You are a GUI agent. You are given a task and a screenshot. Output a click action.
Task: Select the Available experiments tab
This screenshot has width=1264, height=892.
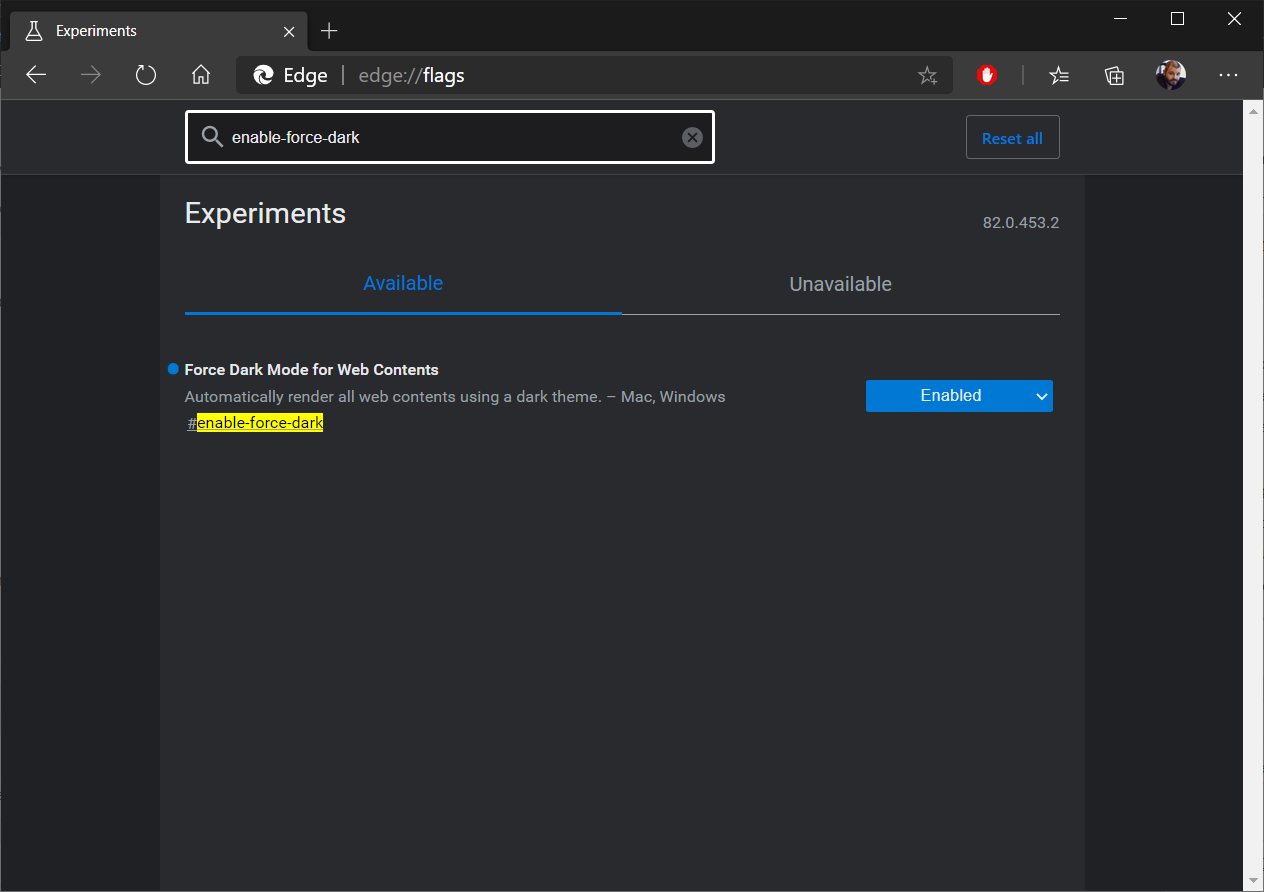point(403,283)
